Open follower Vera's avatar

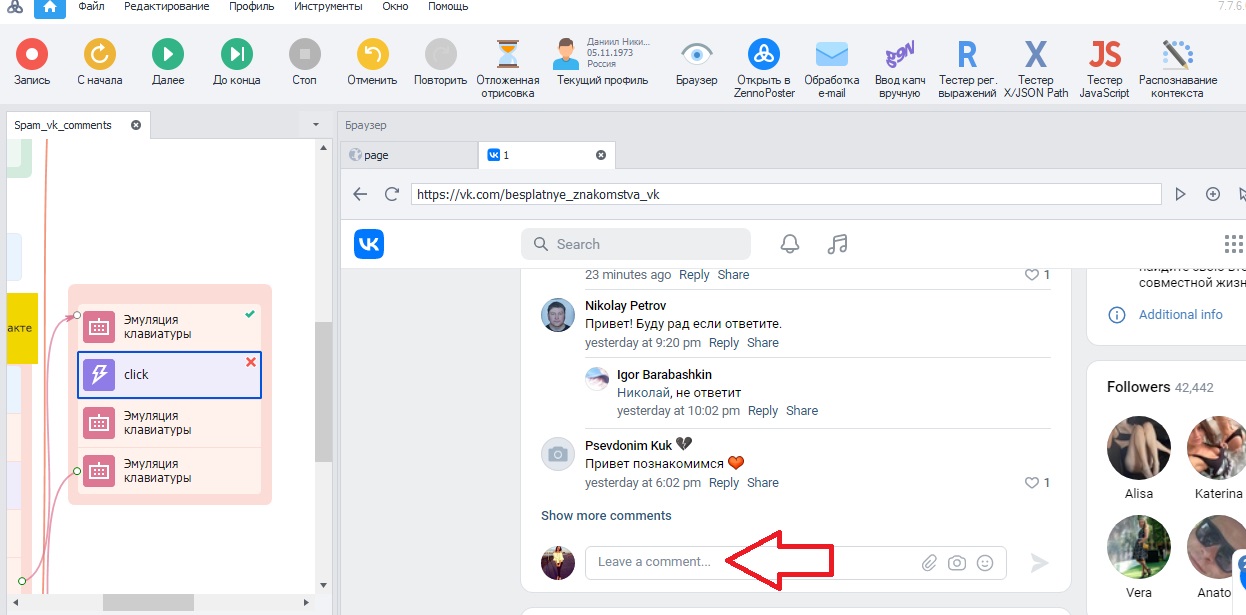(1139, 547)
